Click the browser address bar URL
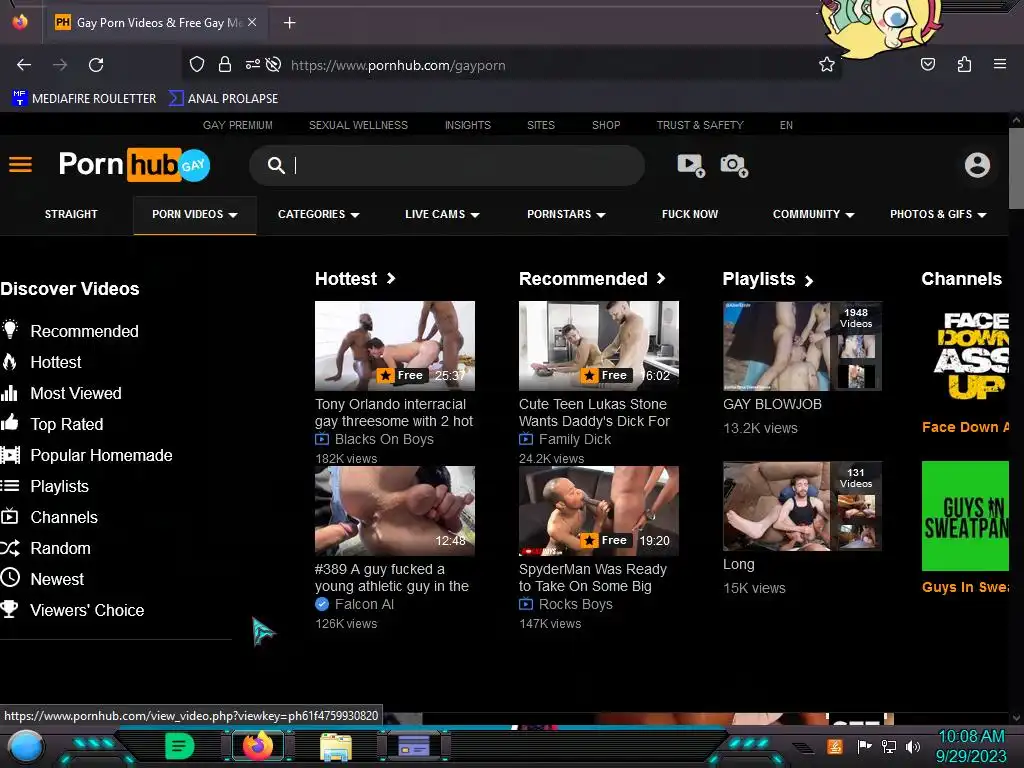This screenshot has height=768, width=1024. (398, 65)
